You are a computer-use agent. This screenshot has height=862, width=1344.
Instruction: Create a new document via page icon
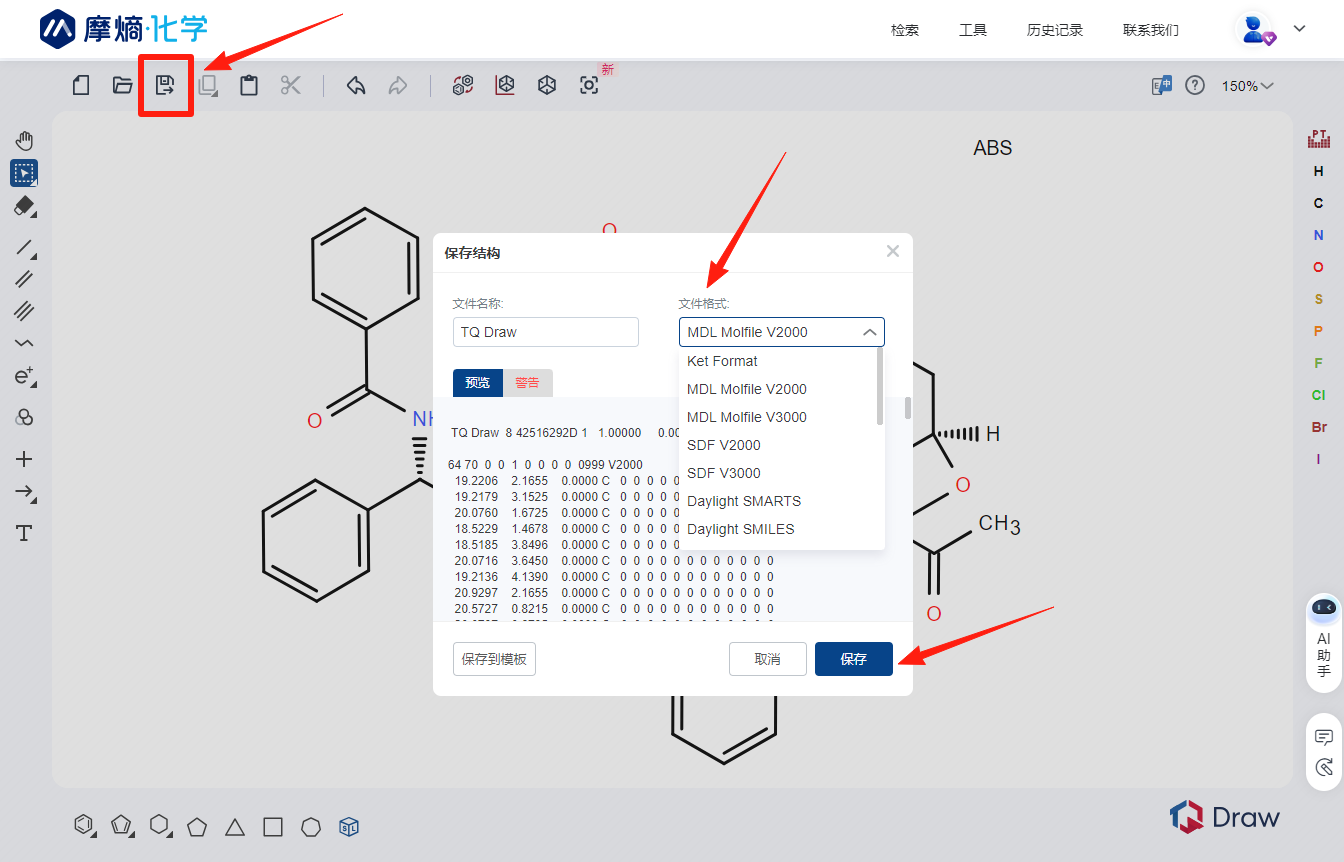click(x=80, y=85)
